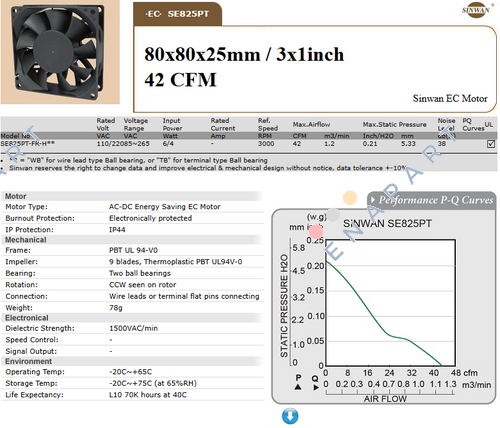Select the EC SE825PT tab
Screen dimensions: 500x428
178,14
